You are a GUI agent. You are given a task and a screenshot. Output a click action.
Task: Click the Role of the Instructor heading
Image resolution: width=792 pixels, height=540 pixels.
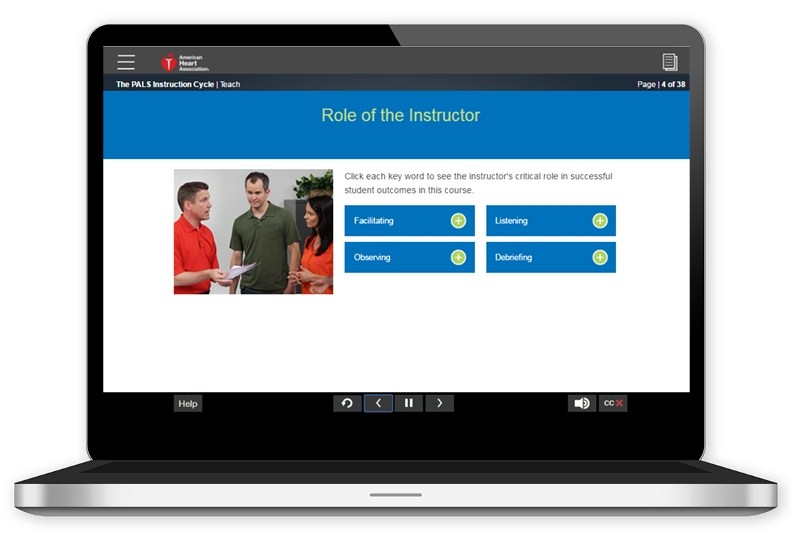(x=400, y=115)
